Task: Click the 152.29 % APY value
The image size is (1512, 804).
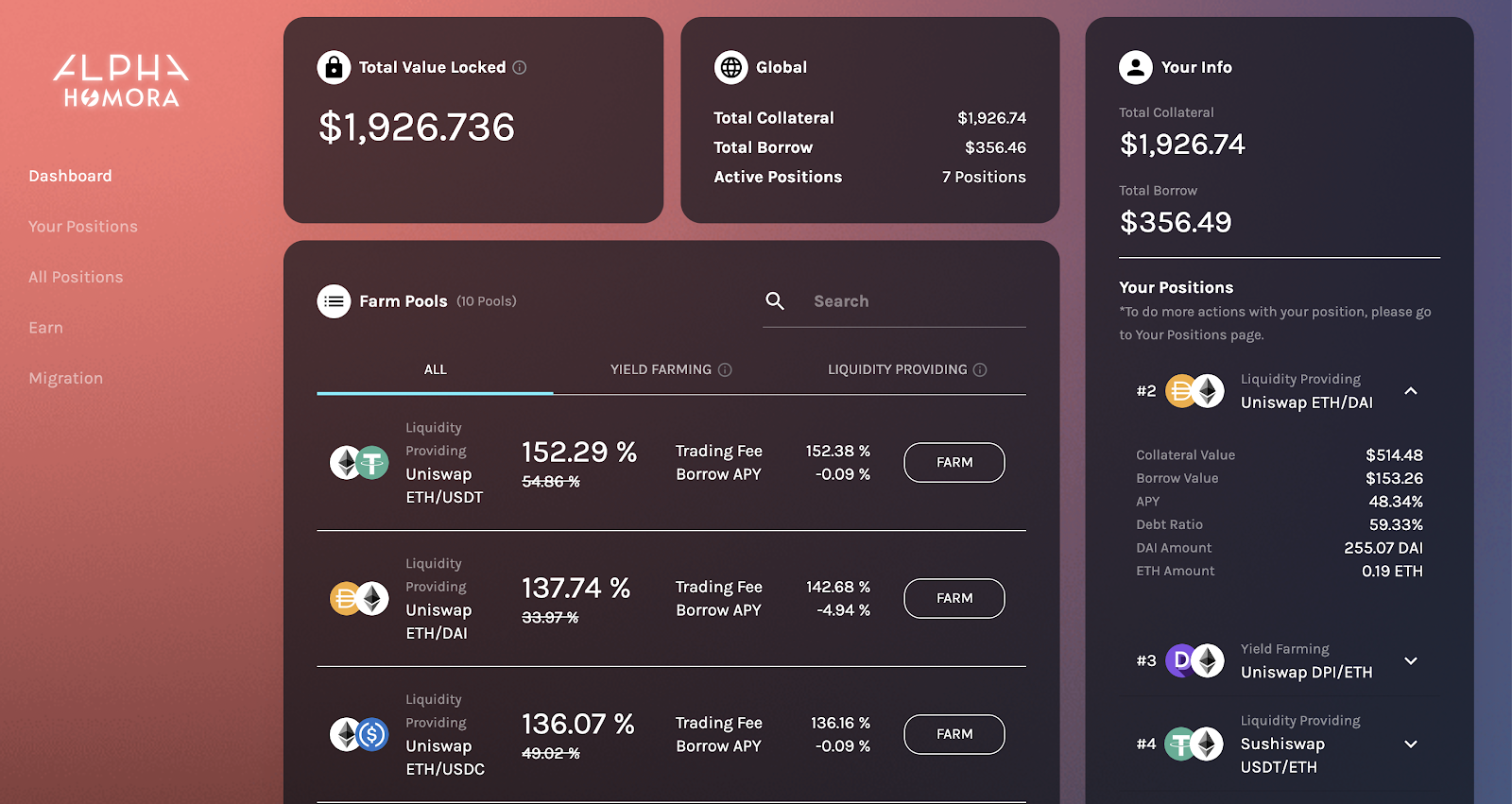Action: (x=579, y=452)
